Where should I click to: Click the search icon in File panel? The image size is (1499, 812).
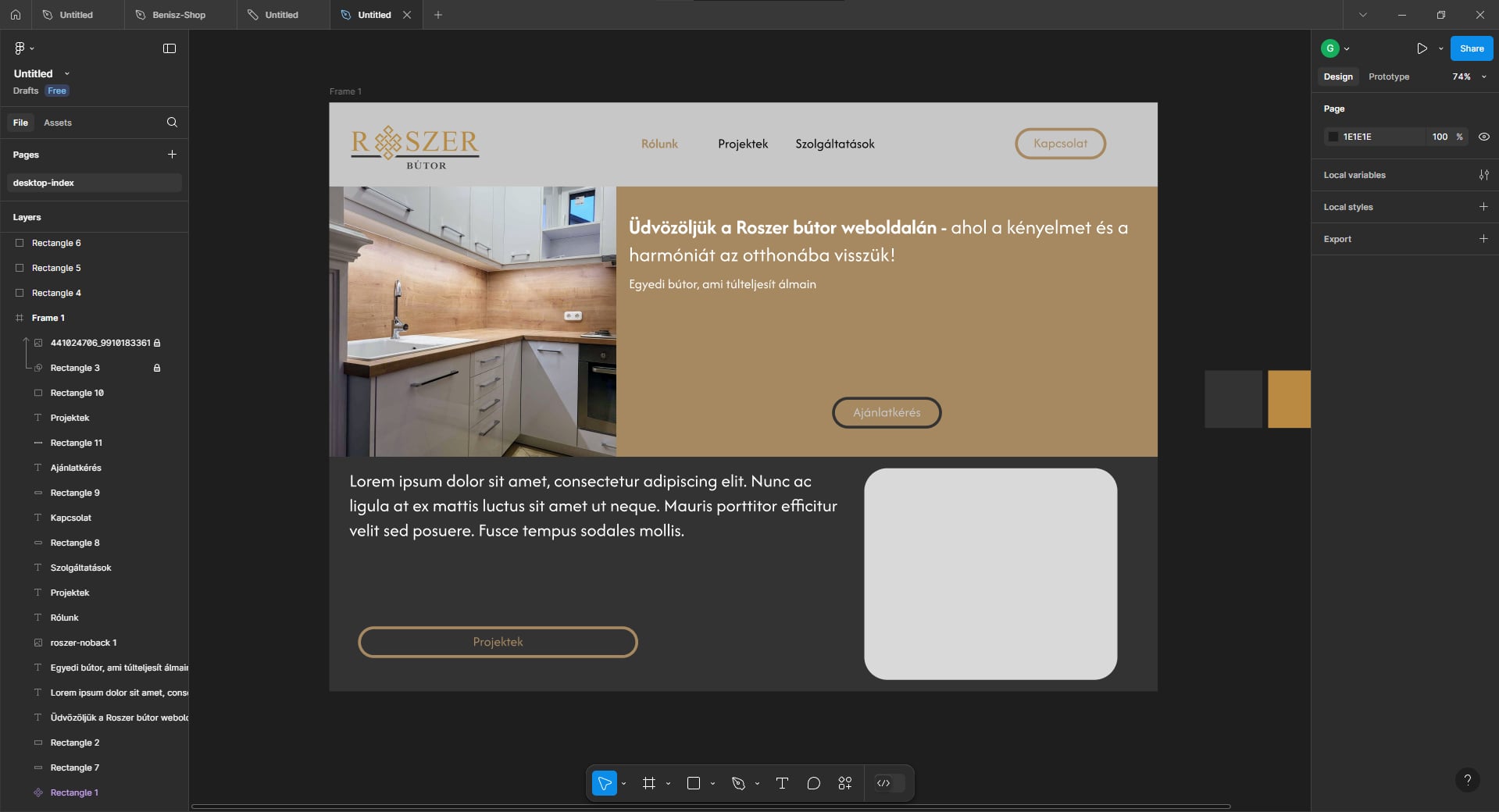tap(172, 123)
